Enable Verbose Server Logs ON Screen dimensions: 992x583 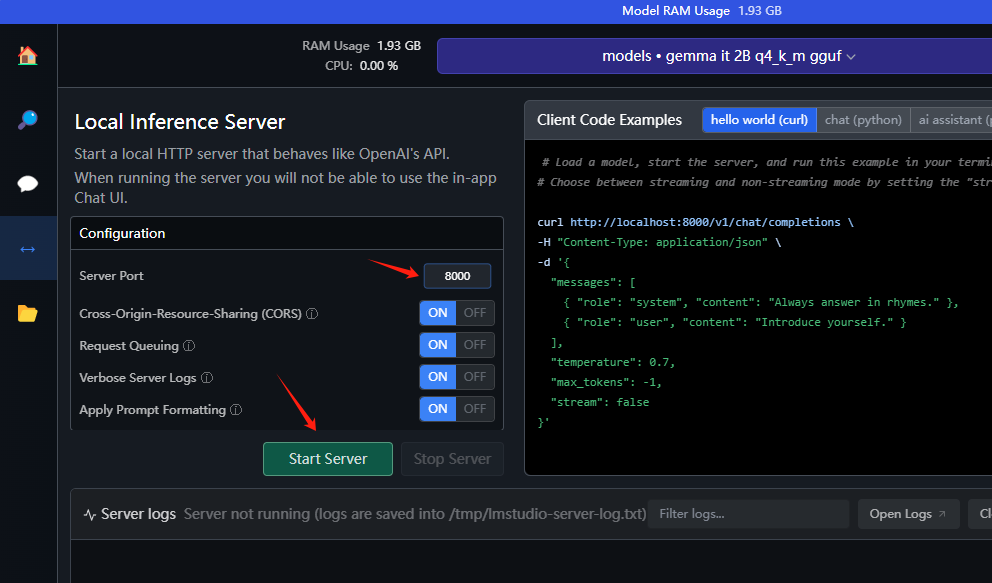438,377
